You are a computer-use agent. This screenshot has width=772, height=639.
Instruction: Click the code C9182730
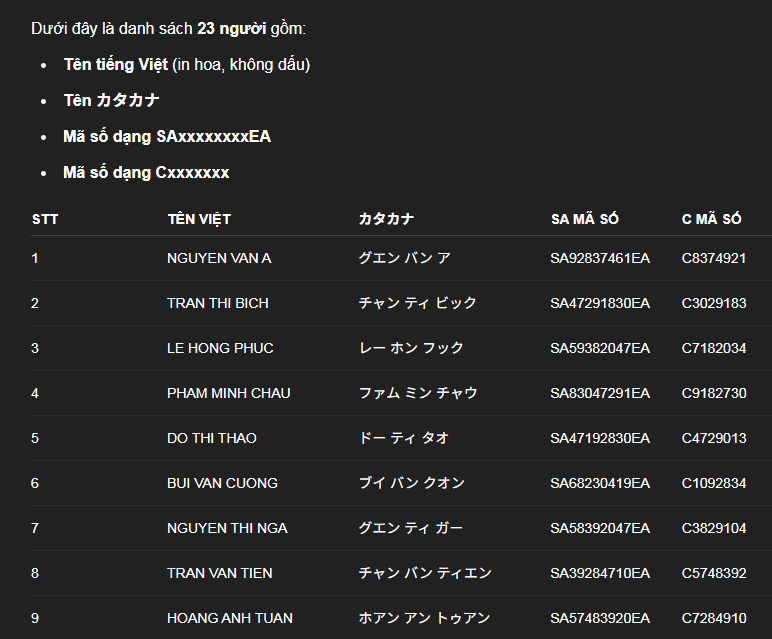(x=714, y=393)
